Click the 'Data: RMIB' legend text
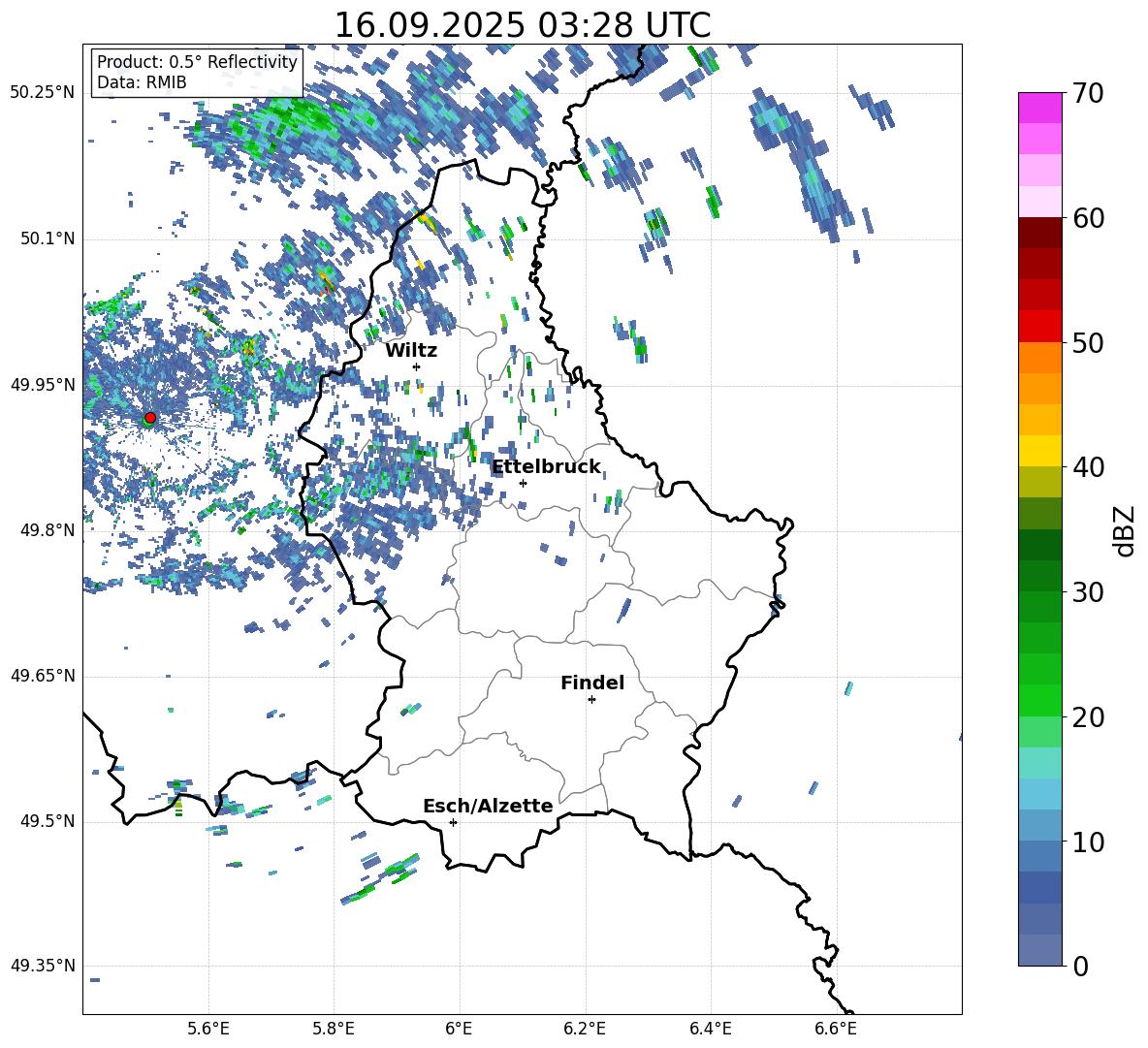The width and height of the screenshot is (1148, 1048). tap(142, 82)
